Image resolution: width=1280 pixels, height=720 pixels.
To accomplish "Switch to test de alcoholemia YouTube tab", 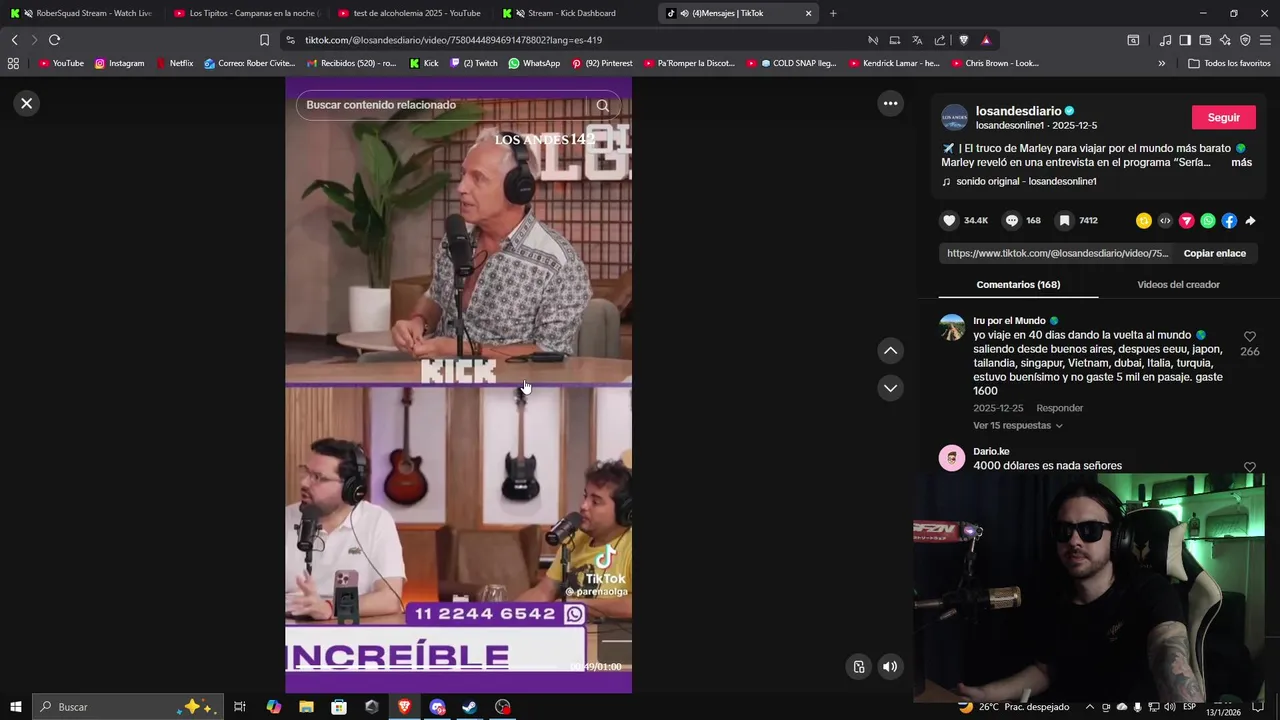I will [409, 13].
